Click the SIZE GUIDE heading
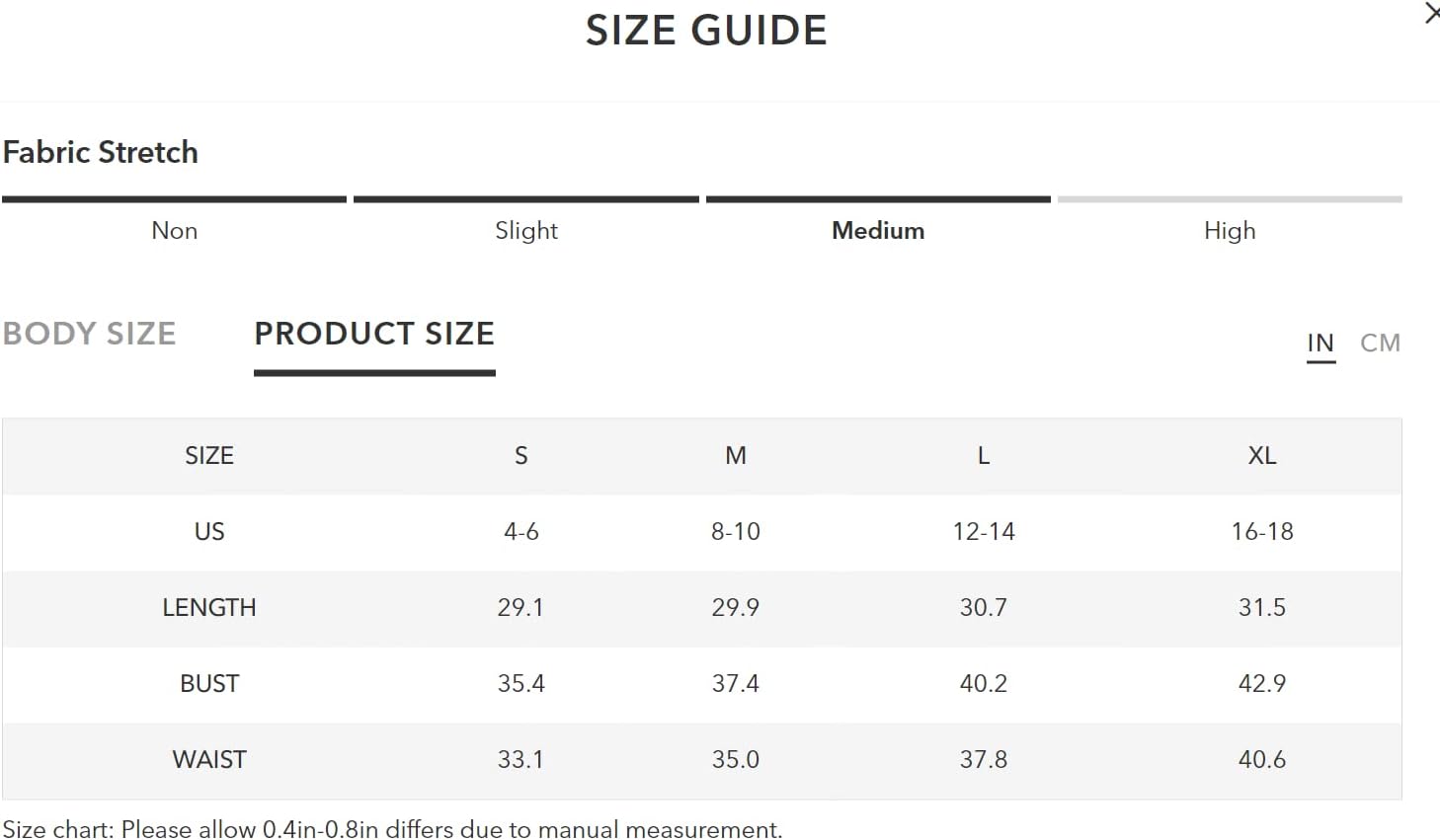 [x=706, y=31]
